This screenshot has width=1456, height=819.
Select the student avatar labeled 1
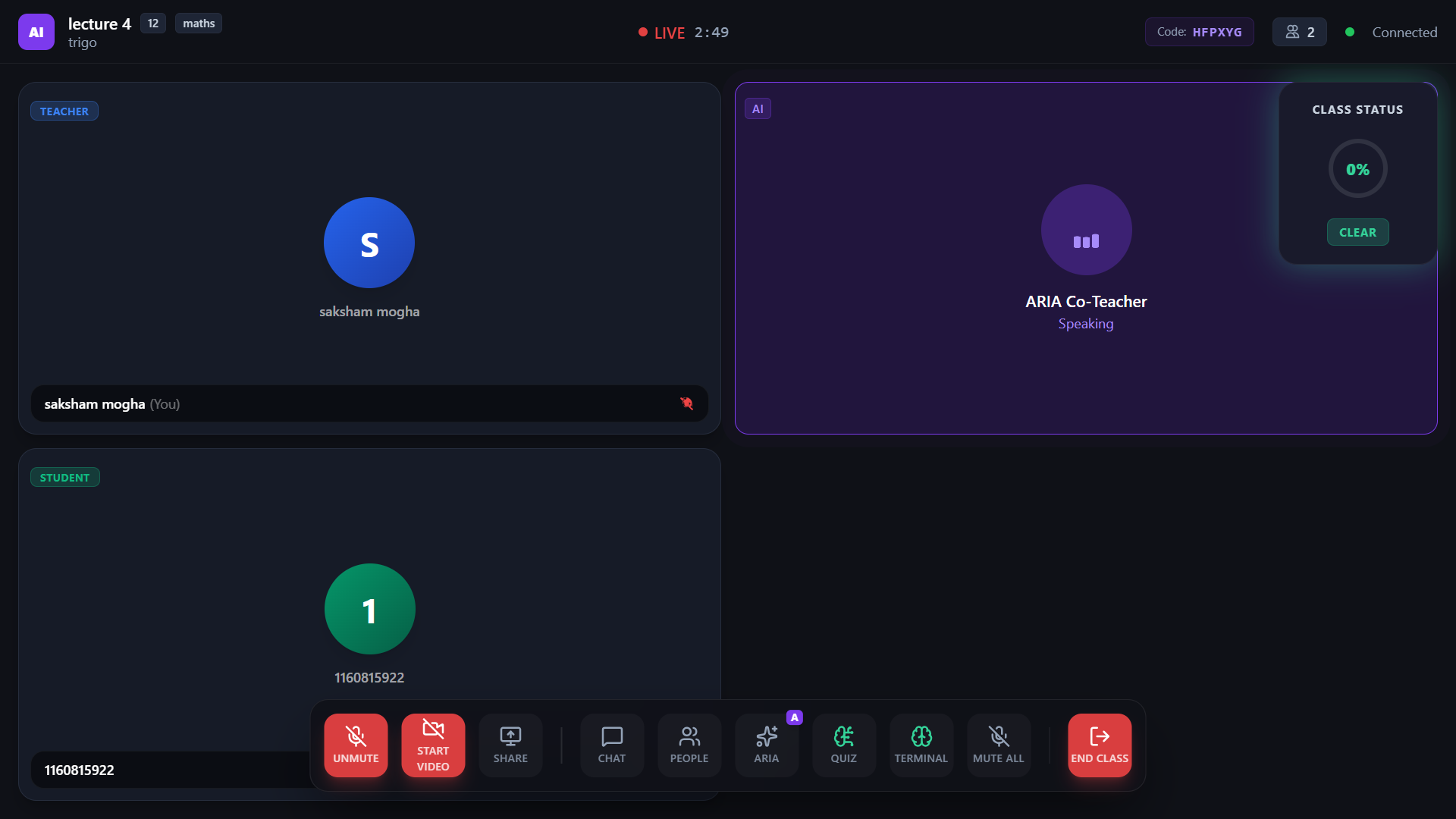pos(370,609)
